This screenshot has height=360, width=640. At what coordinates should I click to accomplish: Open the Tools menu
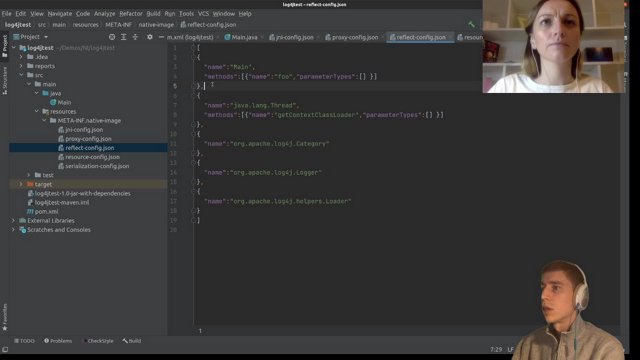(186, 13)
